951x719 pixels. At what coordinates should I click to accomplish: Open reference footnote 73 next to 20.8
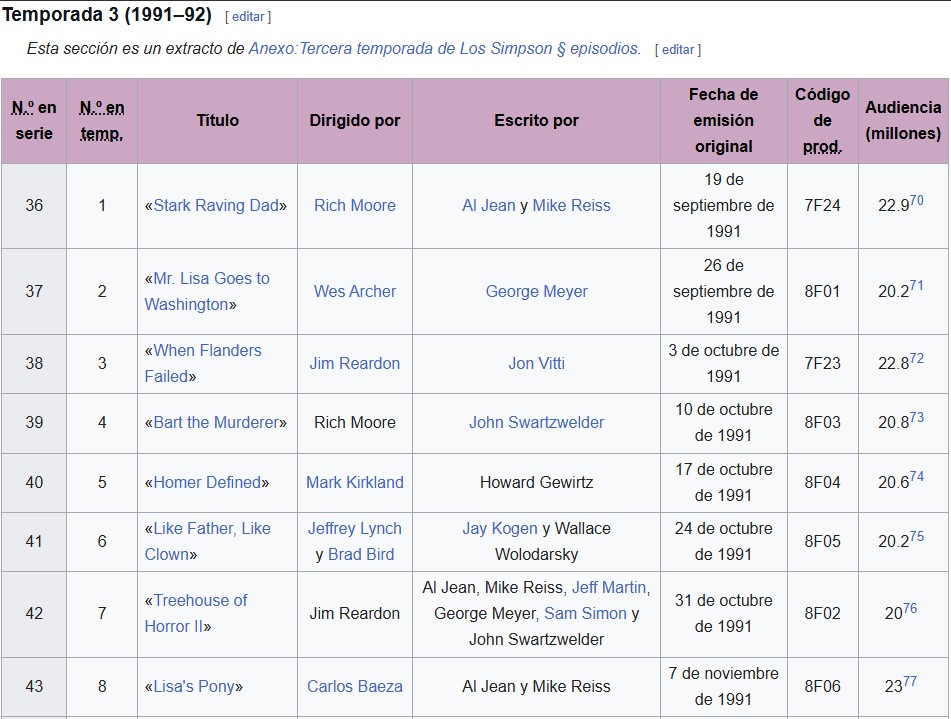point(916,417)
